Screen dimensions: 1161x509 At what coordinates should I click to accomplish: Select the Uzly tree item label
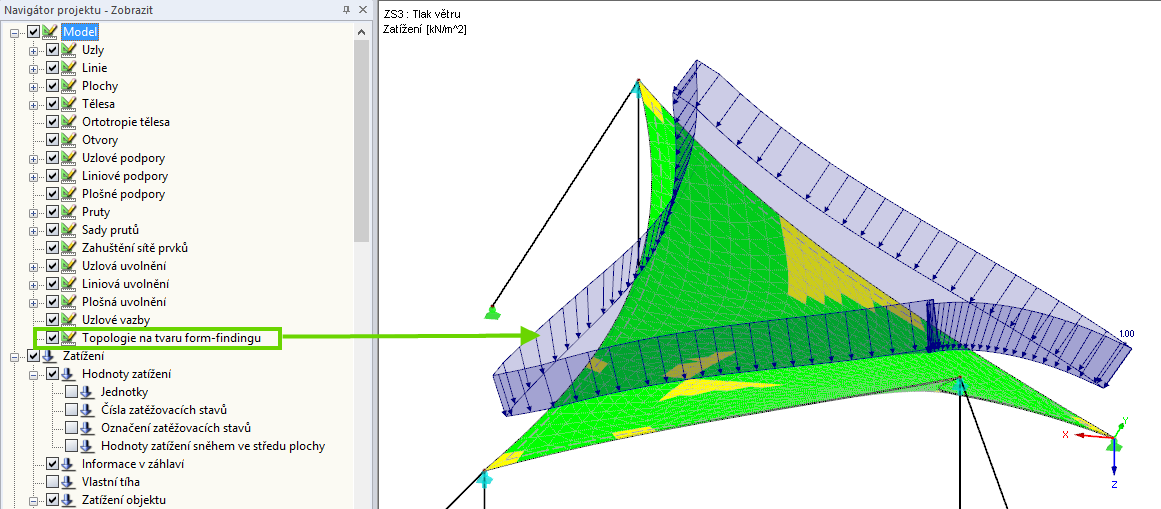(x=93, y=50)
